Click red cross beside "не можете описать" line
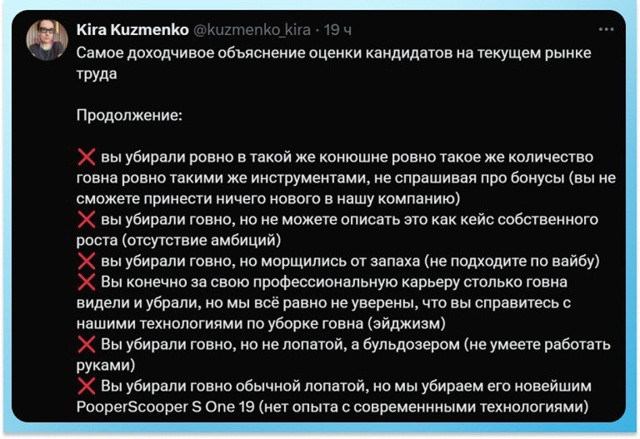 pyautogui.click(x=86, y=220)
